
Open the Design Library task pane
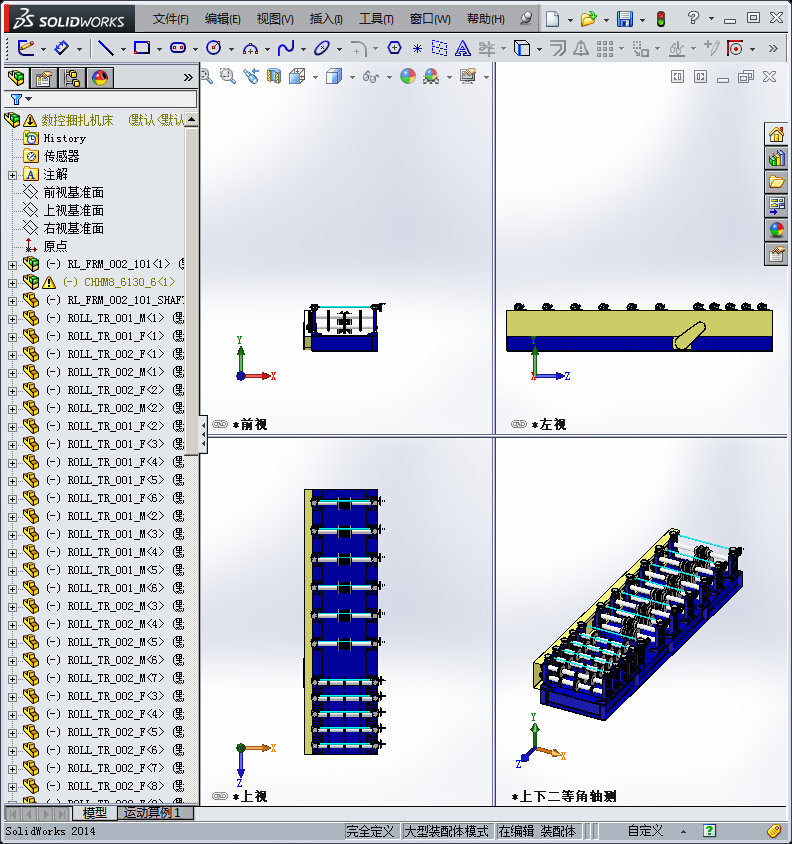(776, 158)
